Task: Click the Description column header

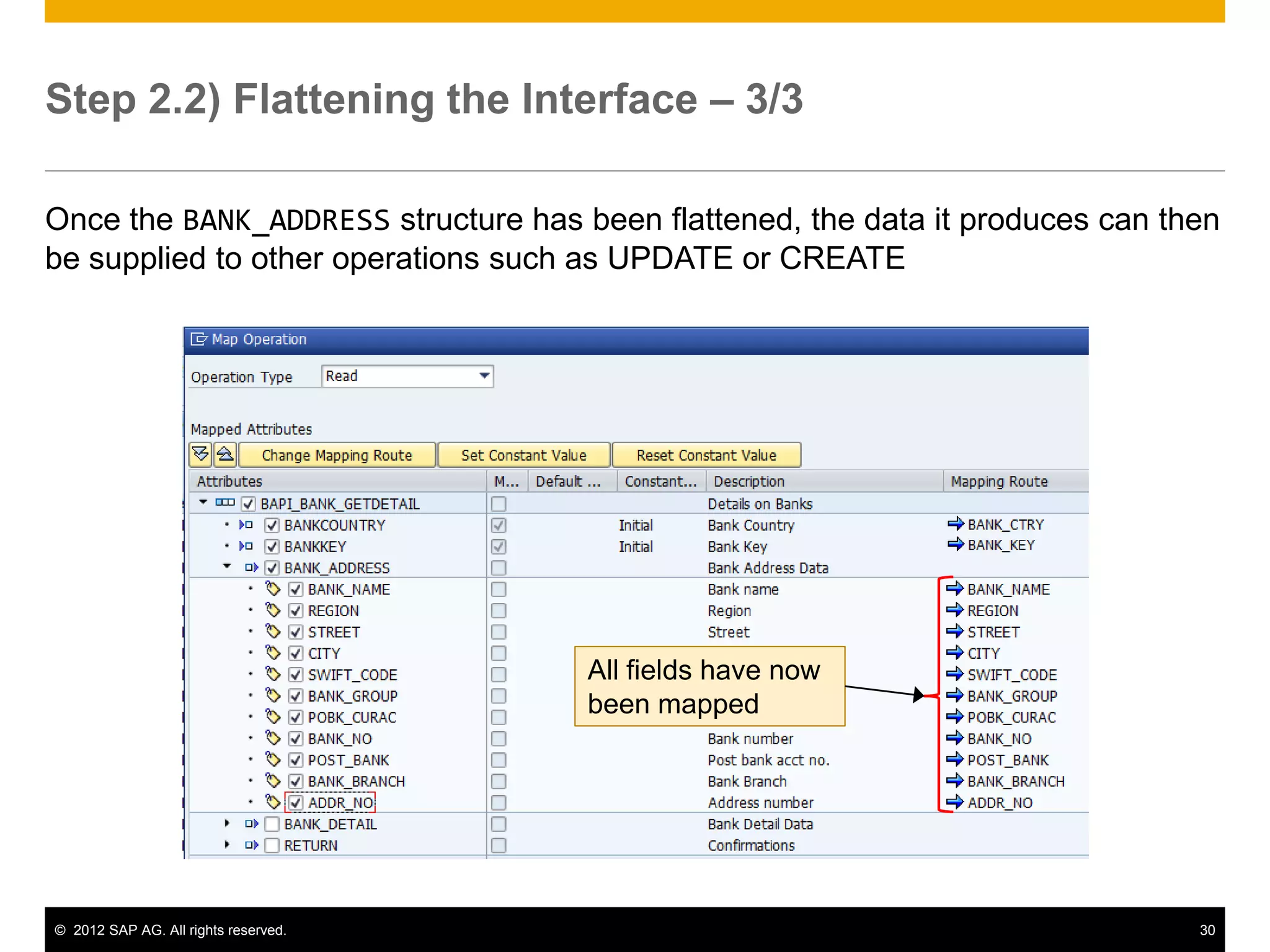Action: [x=825, y=481]
